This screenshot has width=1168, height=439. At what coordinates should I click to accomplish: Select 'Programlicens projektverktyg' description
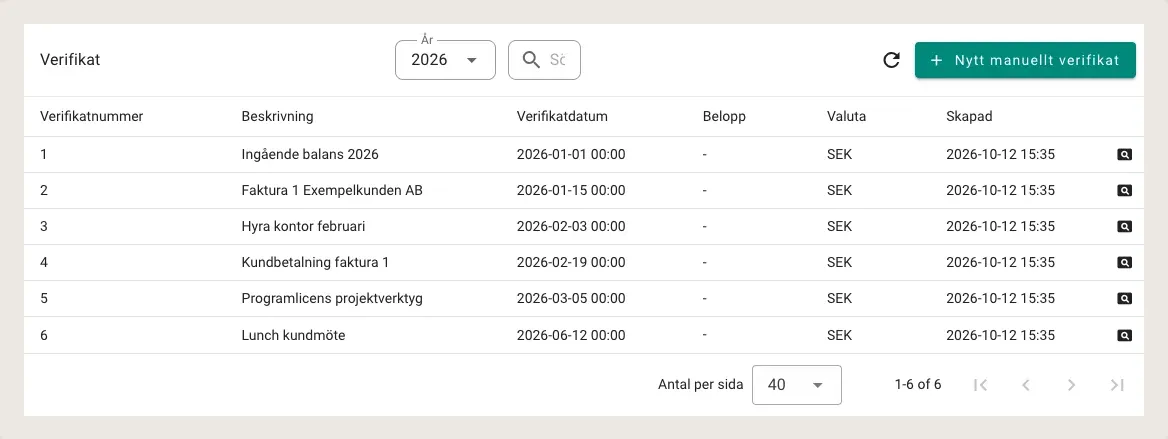tap(332, 298)
